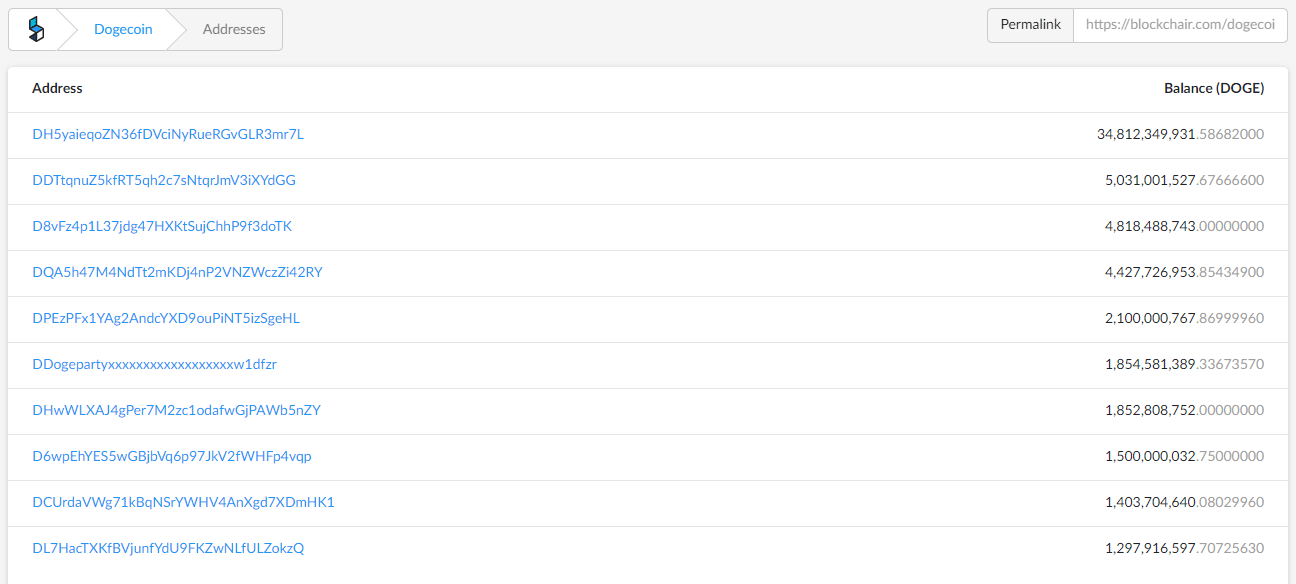Click the 34,812,349,931 DOGE balance value
The image size is (1296, 584).
[1180, 134]
